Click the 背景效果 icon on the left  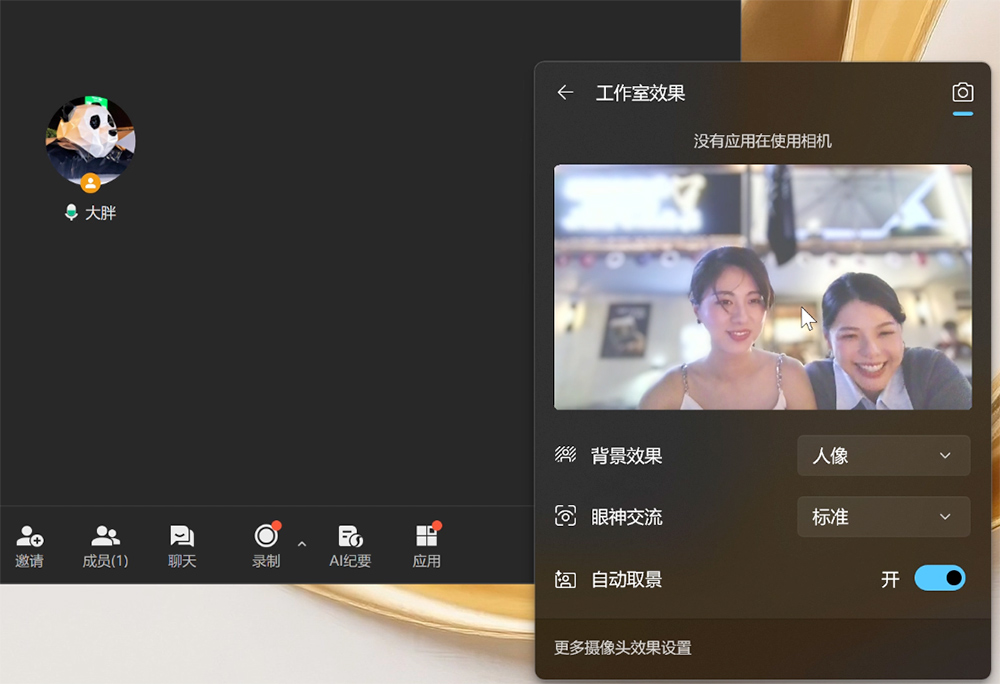(x=565, y=456)
